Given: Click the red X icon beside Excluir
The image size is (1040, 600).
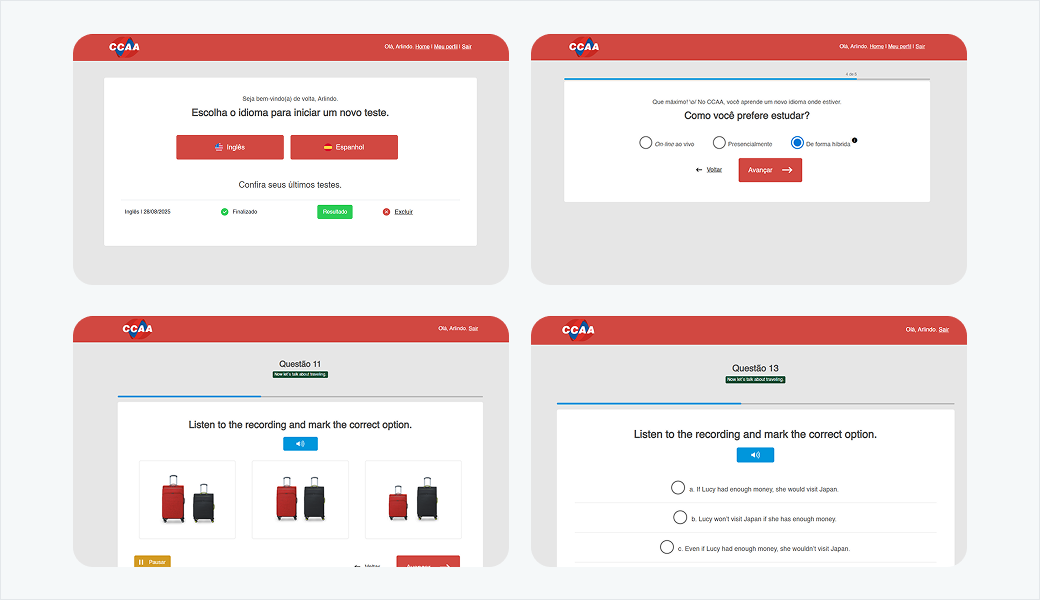Looking at the screenshot, I should tap(387, 212).
